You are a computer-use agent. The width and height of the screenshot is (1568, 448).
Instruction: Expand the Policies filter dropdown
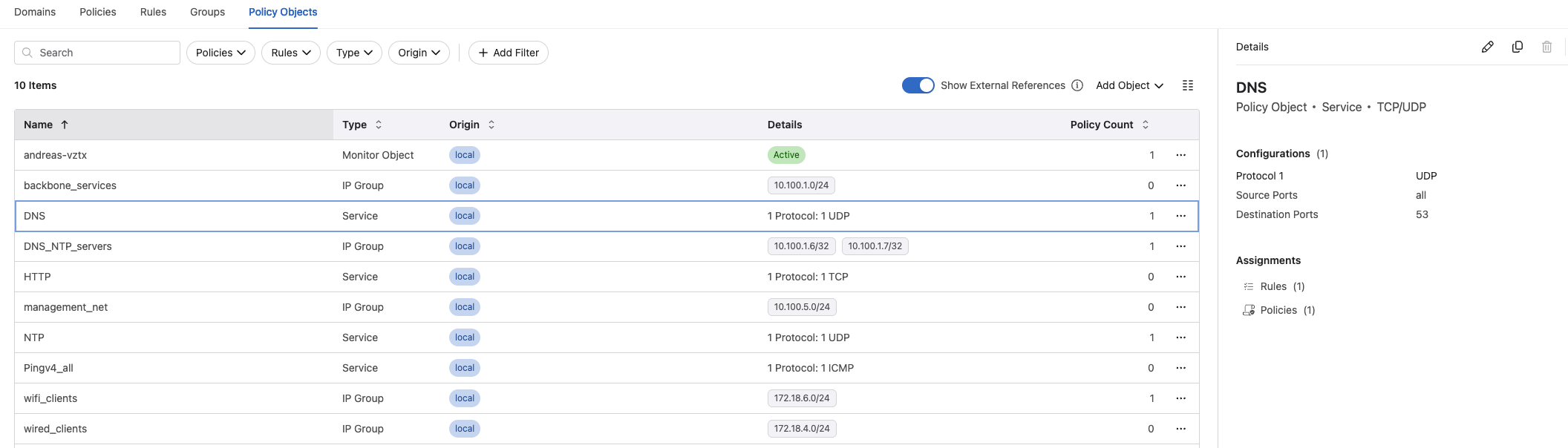click(220, 53)
